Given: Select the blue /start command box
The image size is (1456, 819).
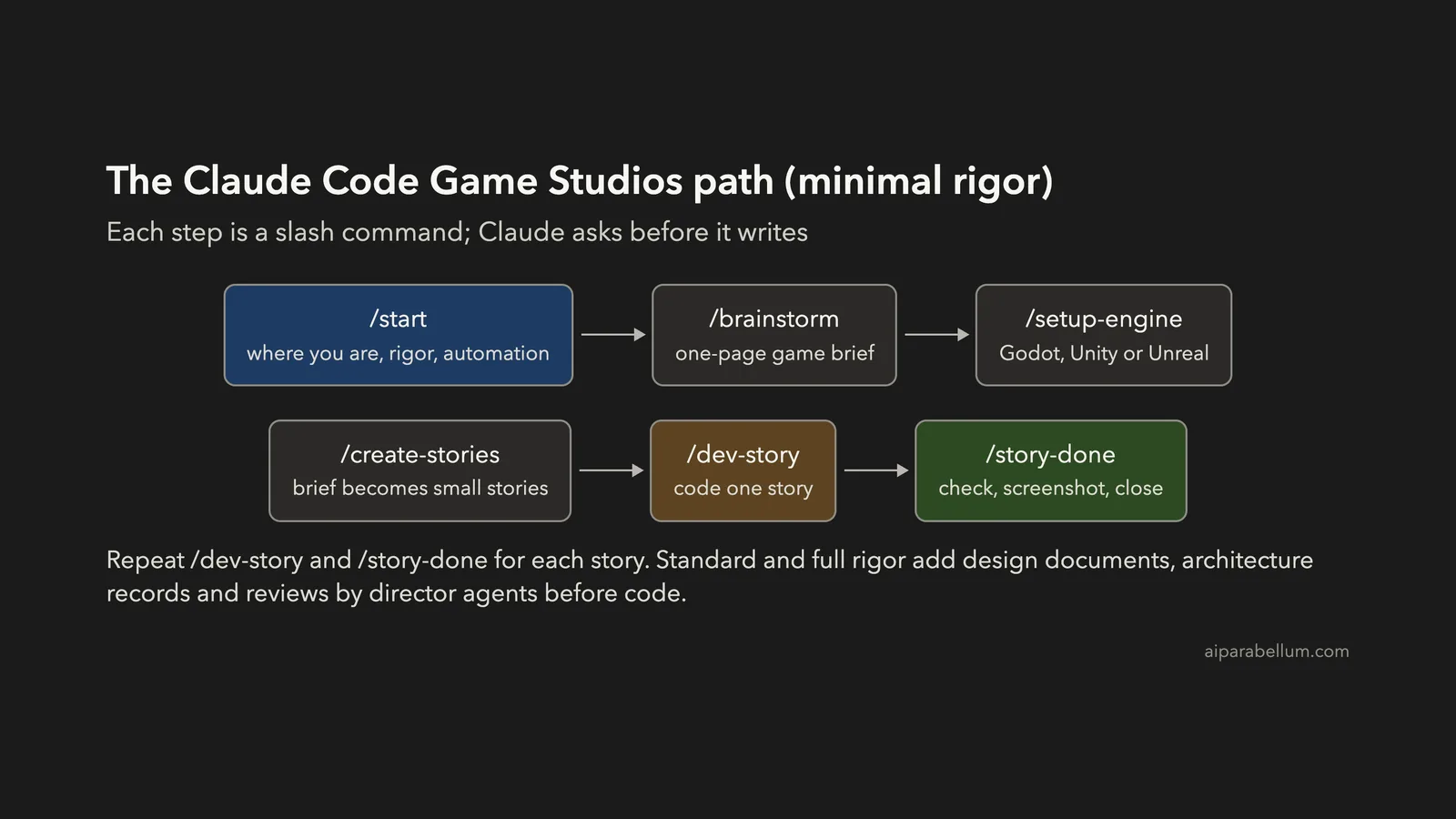Looking at the screenshot, I should point(399,335).
